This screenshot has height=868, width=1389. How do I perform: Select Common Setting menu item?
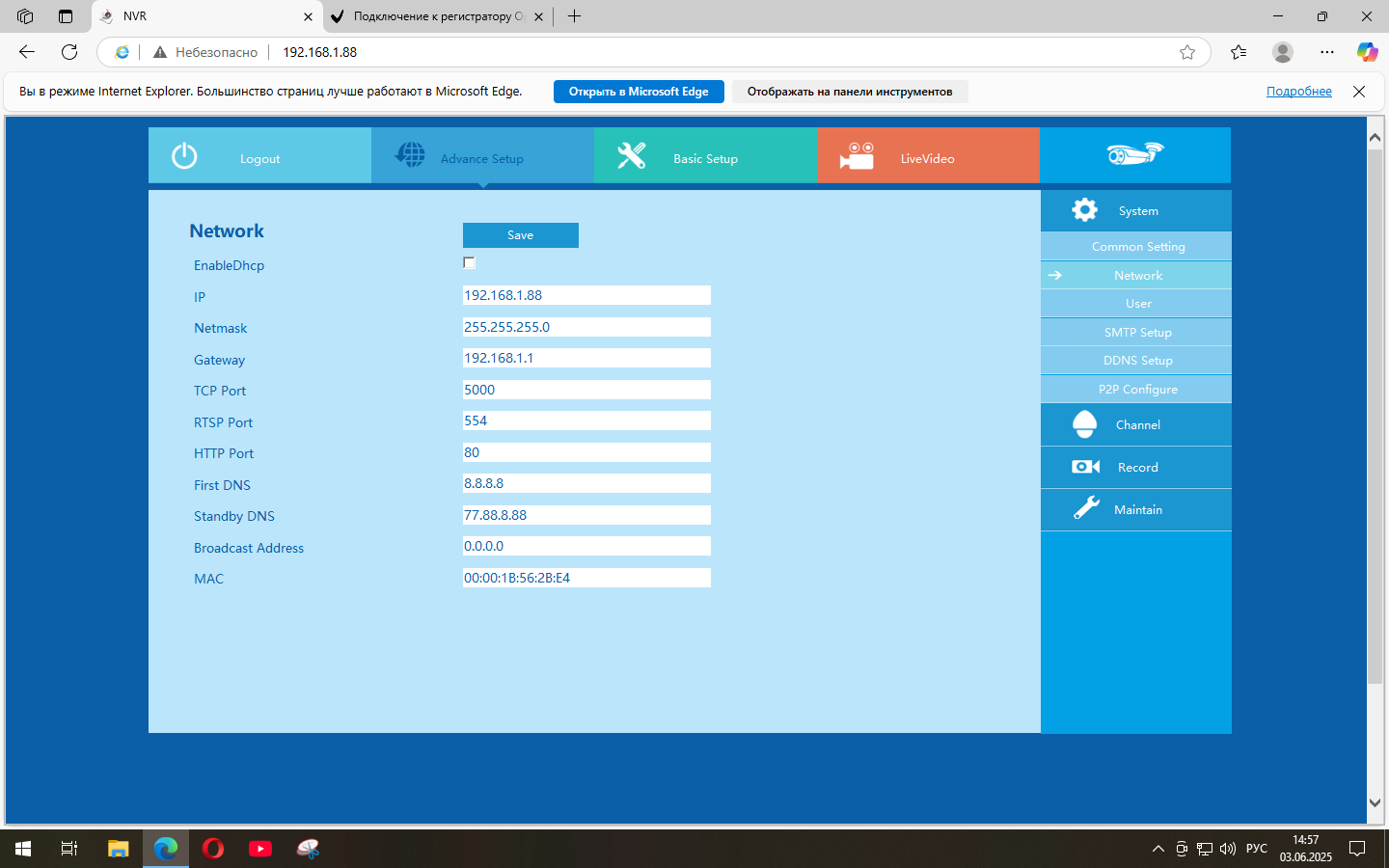1137,247
